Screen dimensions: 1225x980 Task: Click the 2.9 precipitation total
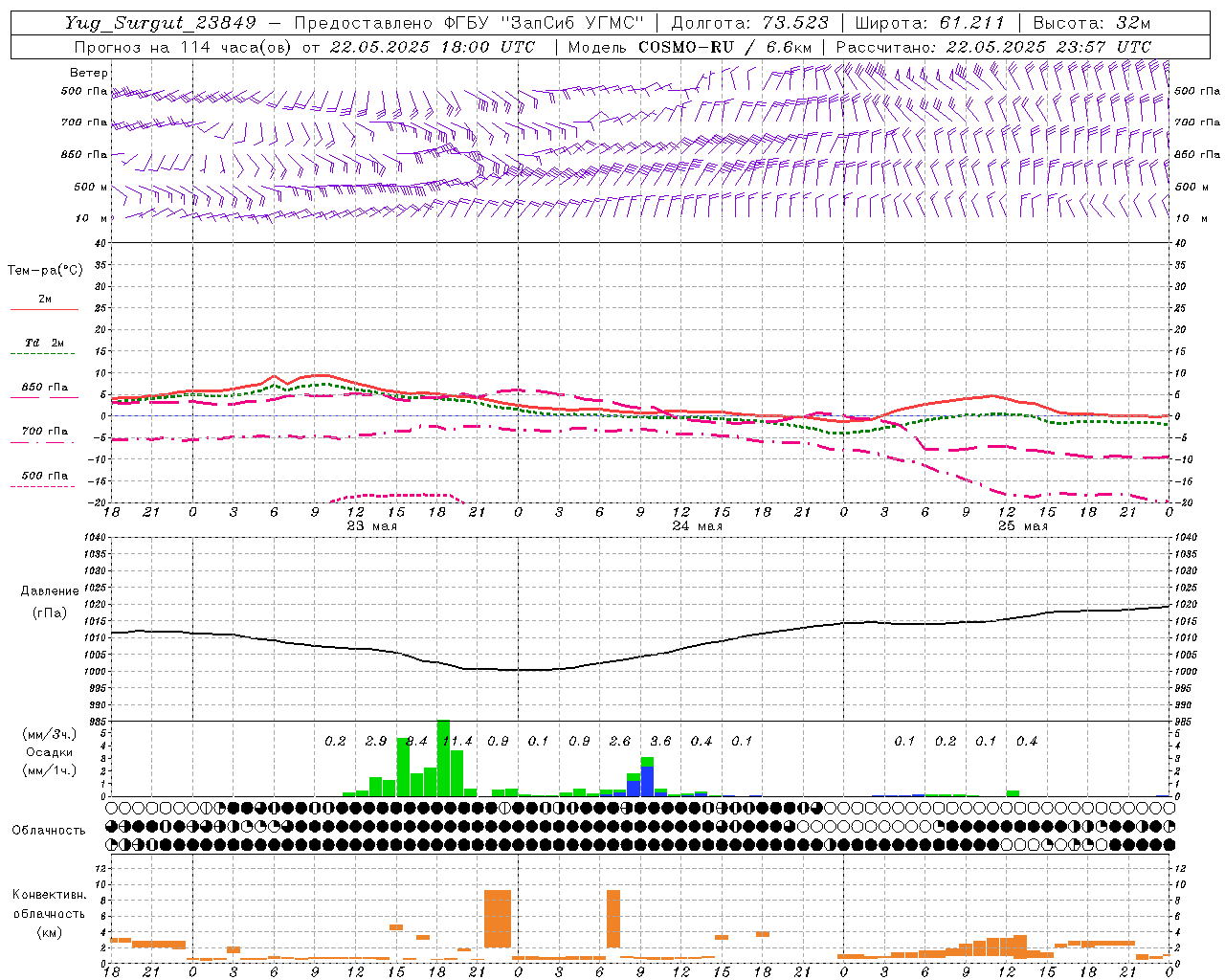[x=376, y=742]
